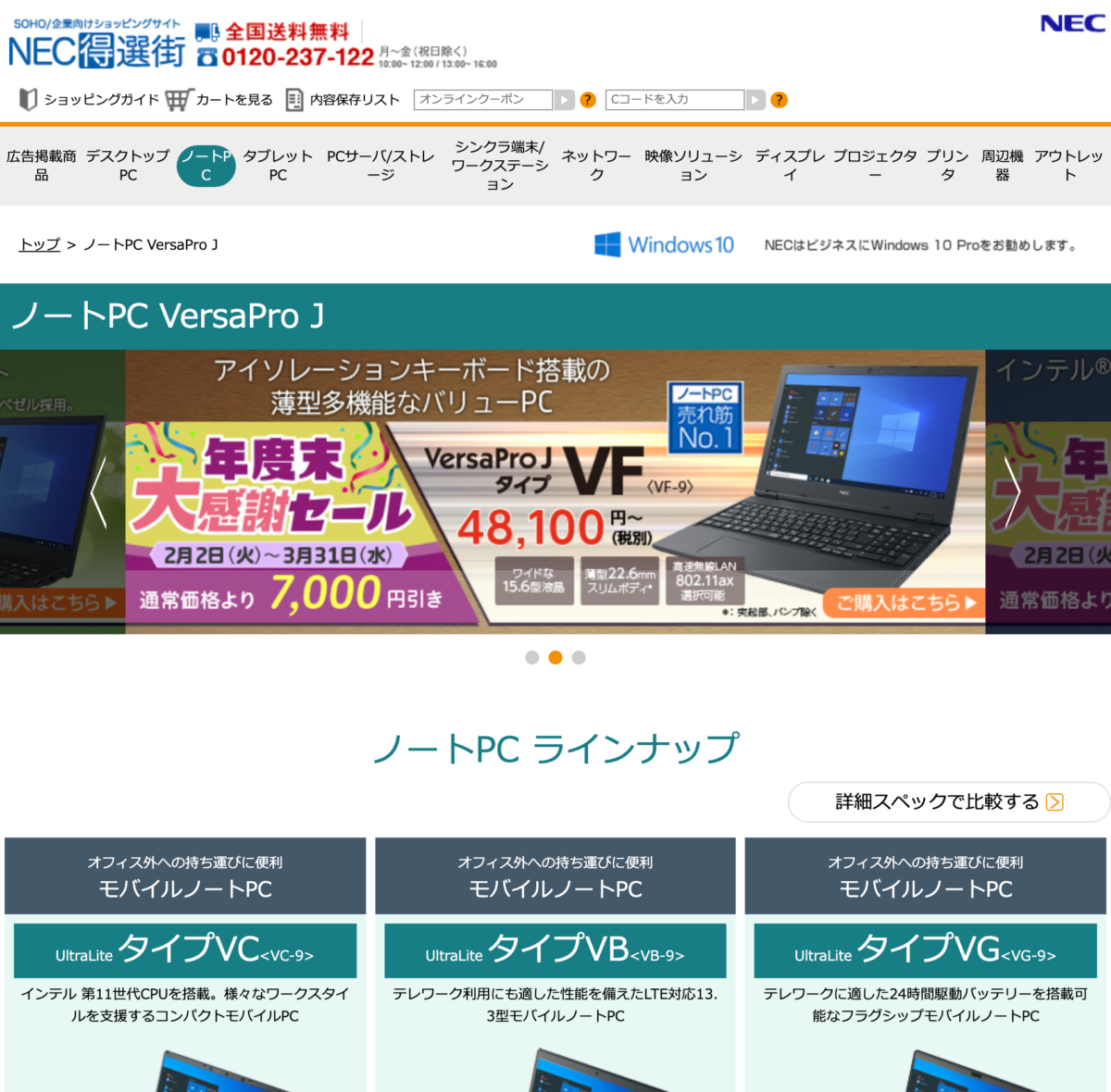Select the first carousel dot

[532, 657]
